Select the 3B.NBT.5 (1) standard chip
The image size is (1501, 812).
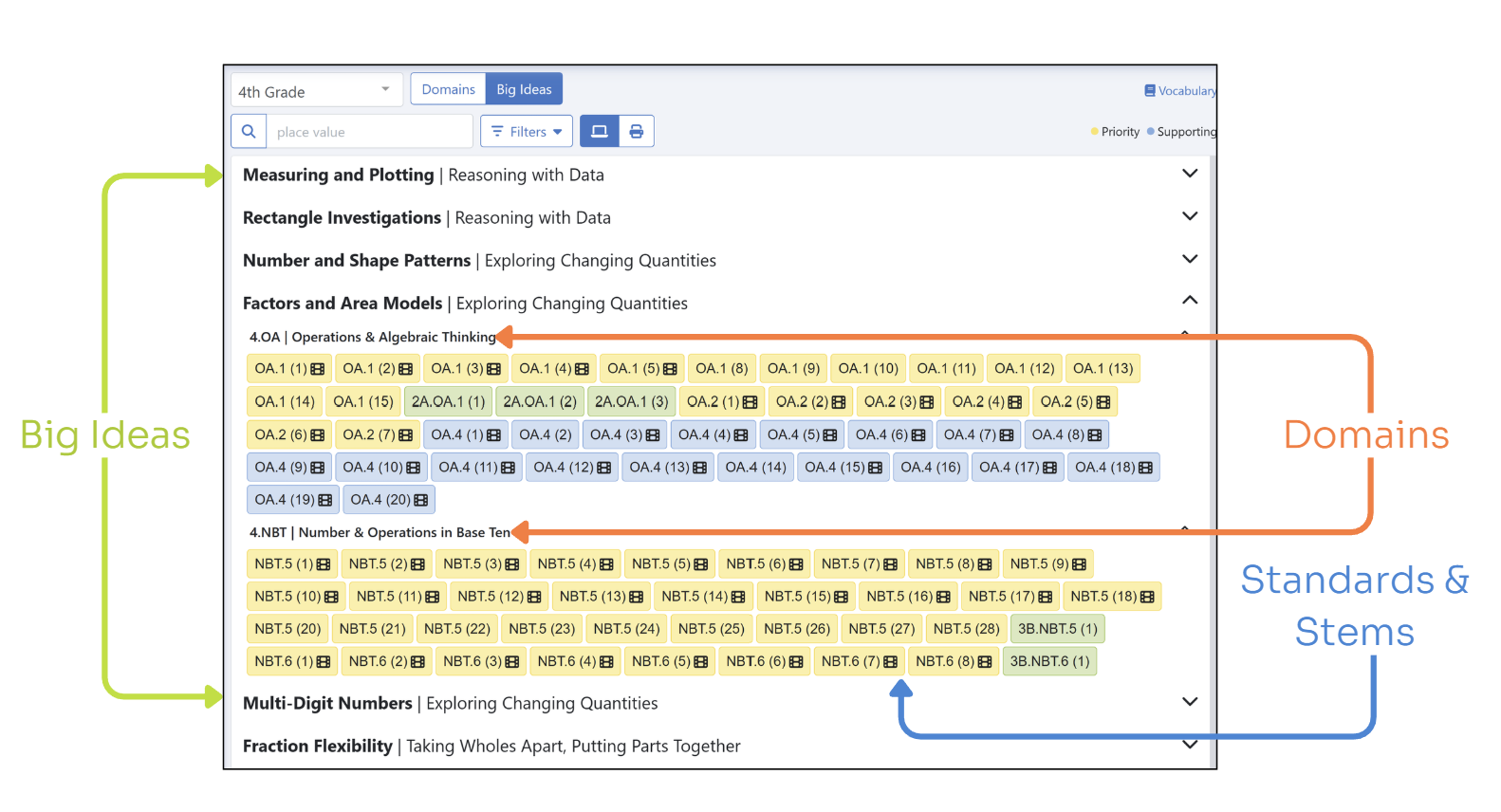(x=1057, y=629)
